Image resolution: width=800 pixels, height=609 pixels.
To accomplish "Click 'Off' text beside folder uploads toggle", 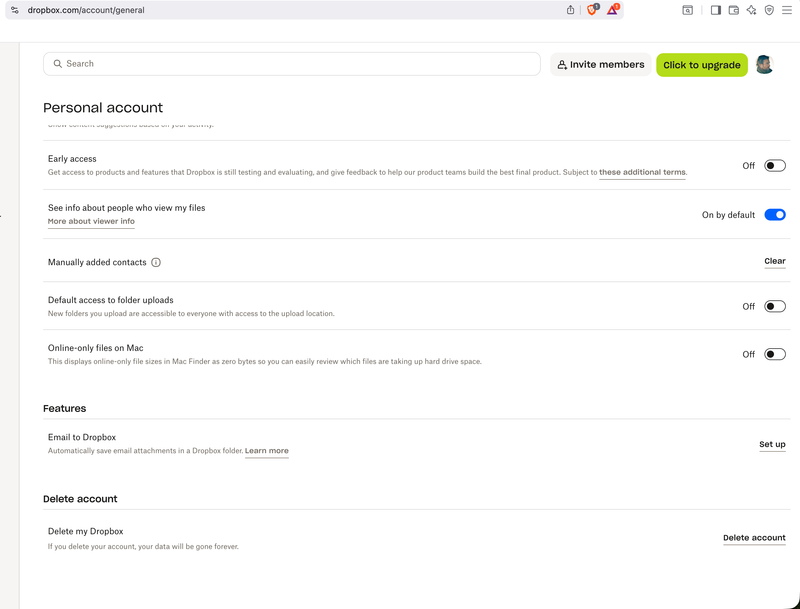I will click(748, 307).
